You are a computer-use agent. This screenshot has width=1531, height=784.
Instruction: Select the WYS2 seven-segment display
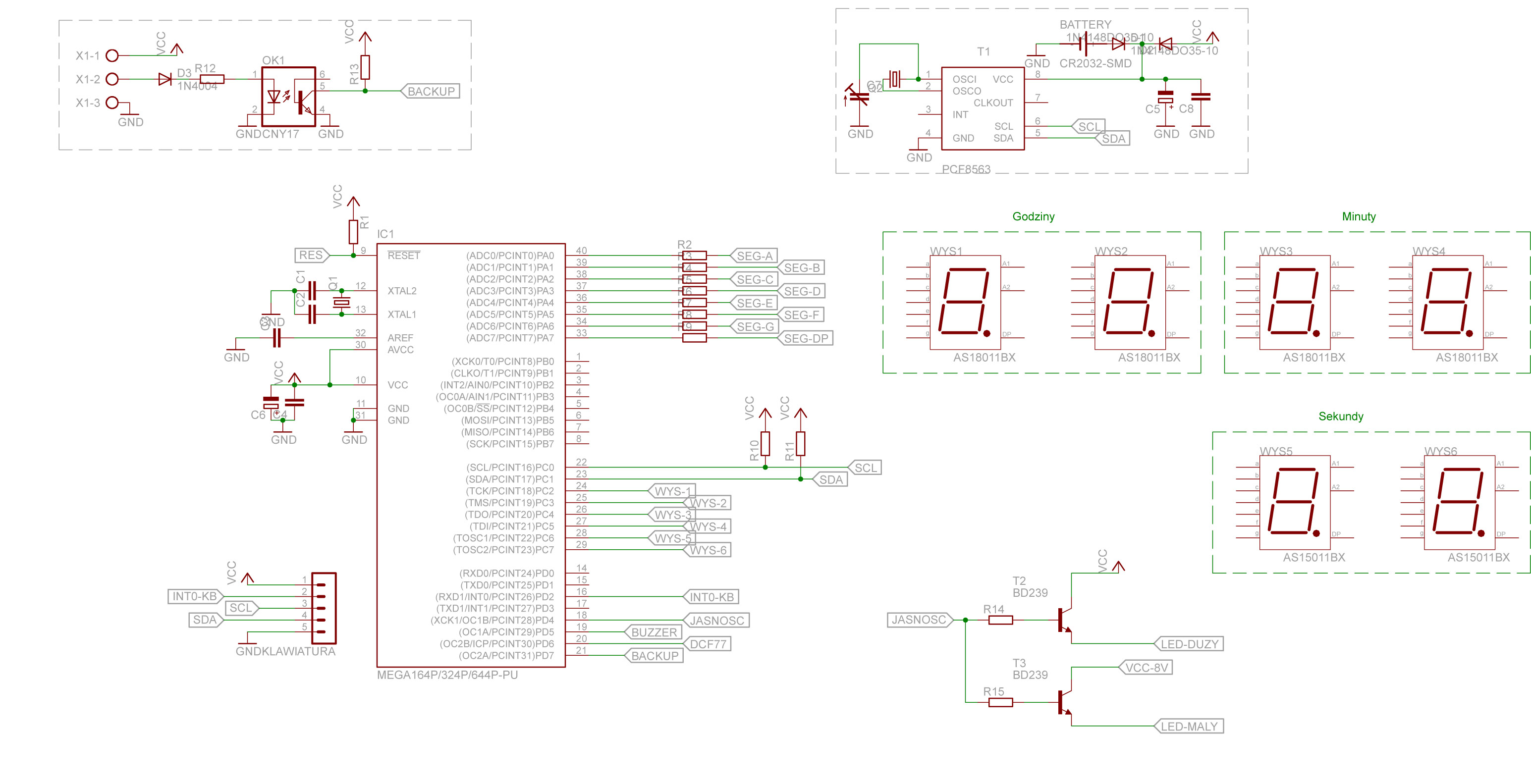click(1130, 303)
